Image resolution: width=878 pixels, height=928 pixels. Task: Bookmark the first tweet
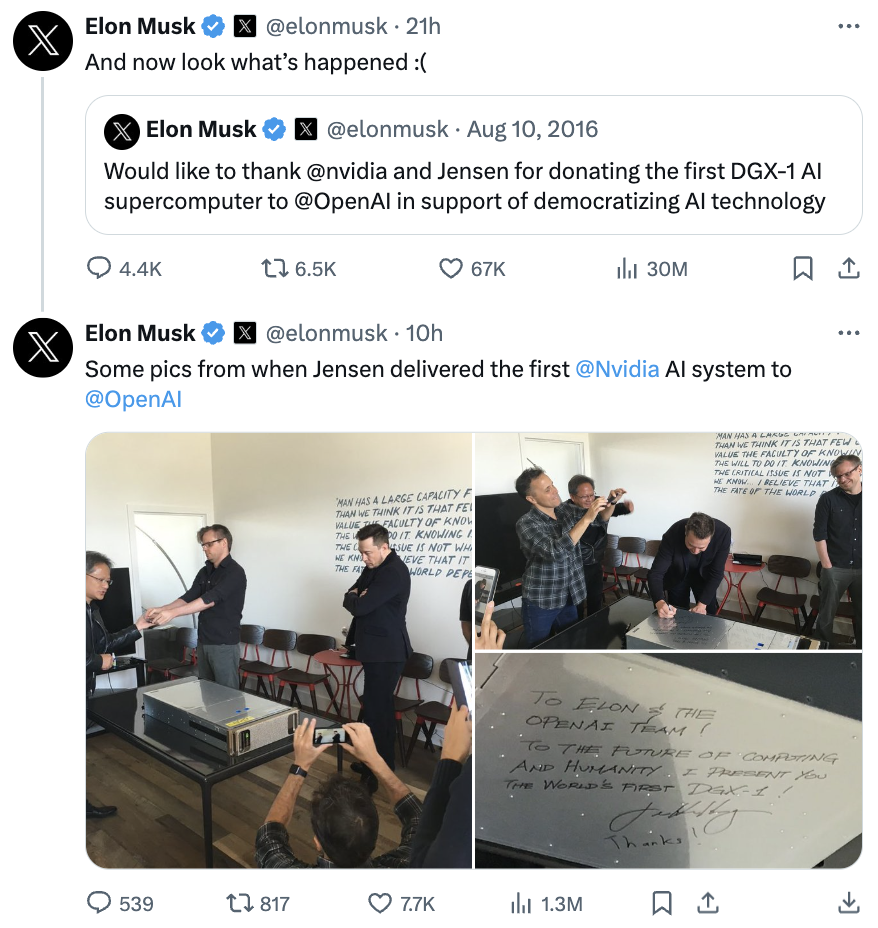pyautogui.click(x=802, y=268)
